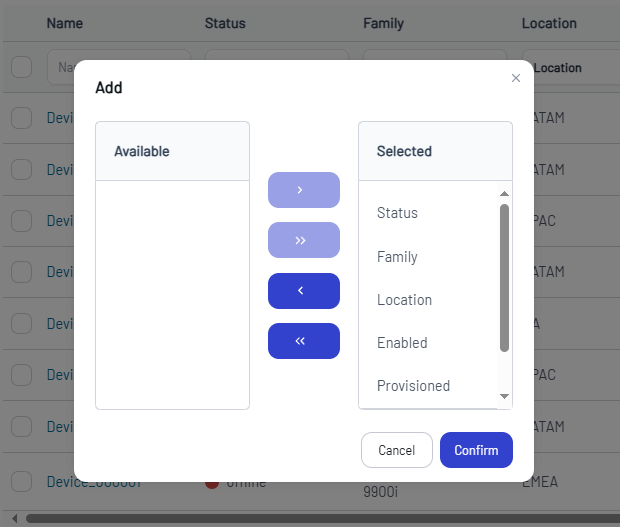This screenshot has height=527, width=620.
Task: Click the Location column header
Action: pos(549,22)
